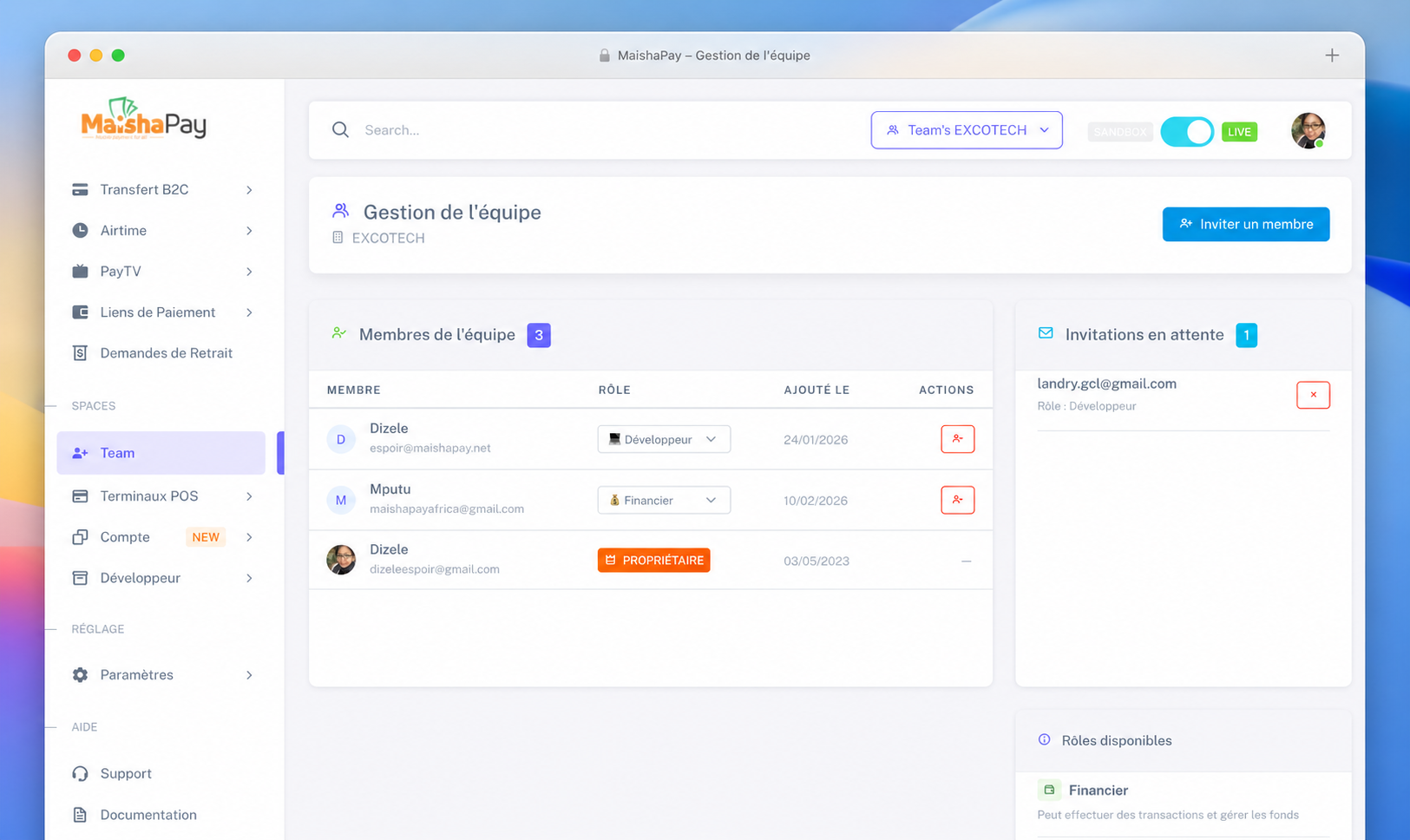Click the Search input field
1410x840 pixels.
tap(607, 130)
